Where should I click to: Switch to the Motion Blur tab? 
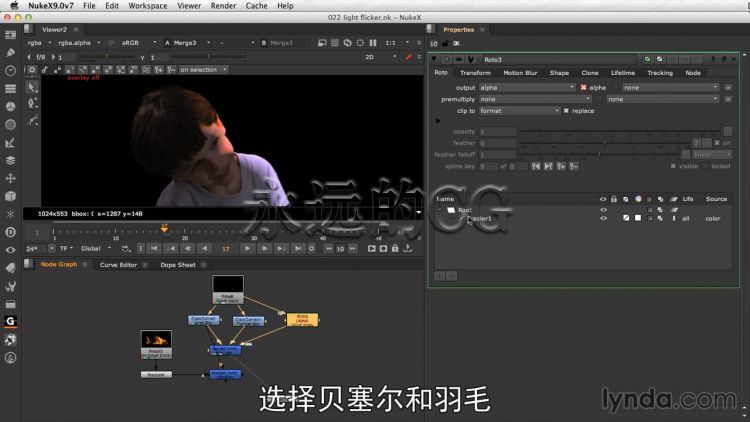pos(520,73)
